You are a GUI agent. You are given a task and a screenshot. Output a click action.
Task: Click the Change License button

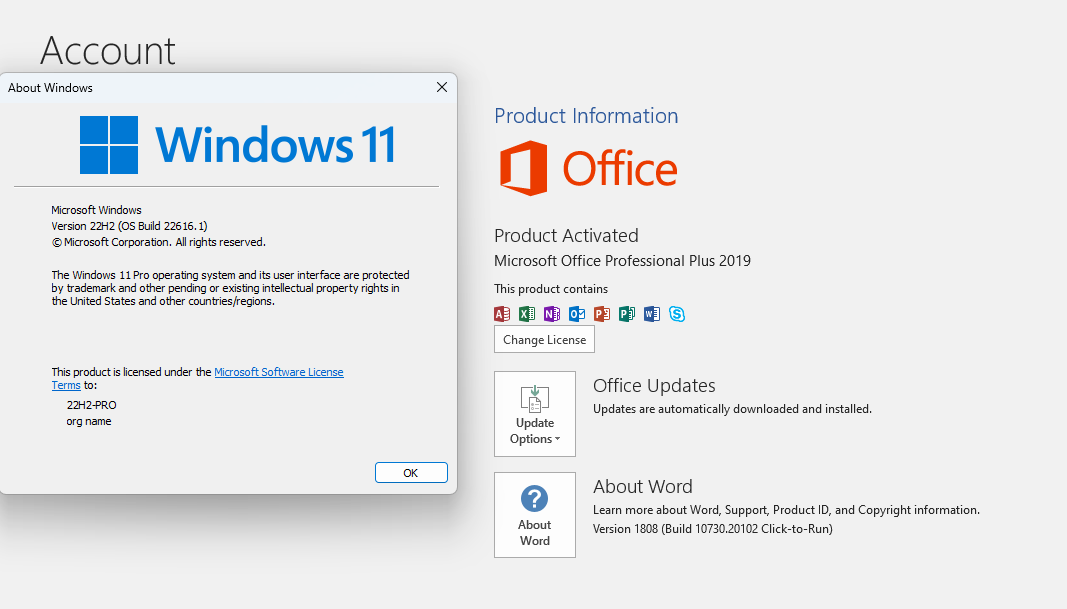[x=544, y=340]
